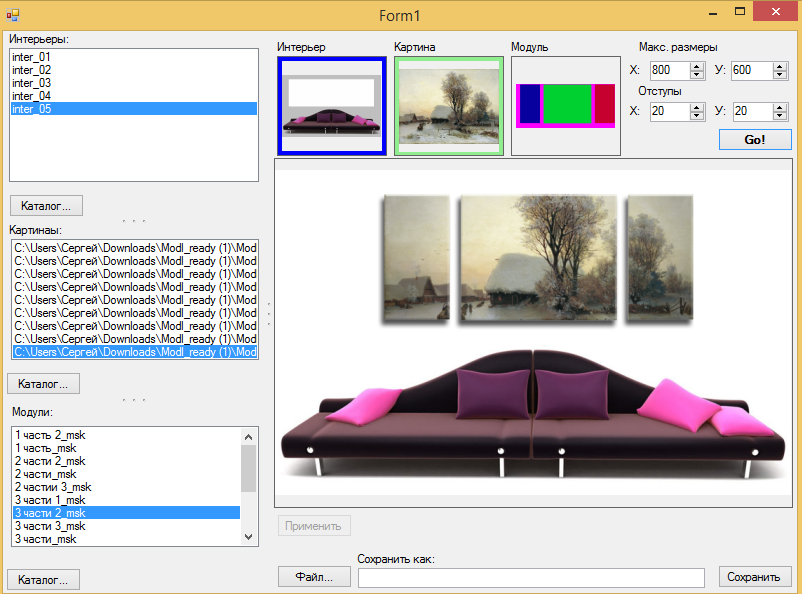
Task: Pick inter_04 in the interiors list
Action: pyautogui.click(x=133, y=96)
